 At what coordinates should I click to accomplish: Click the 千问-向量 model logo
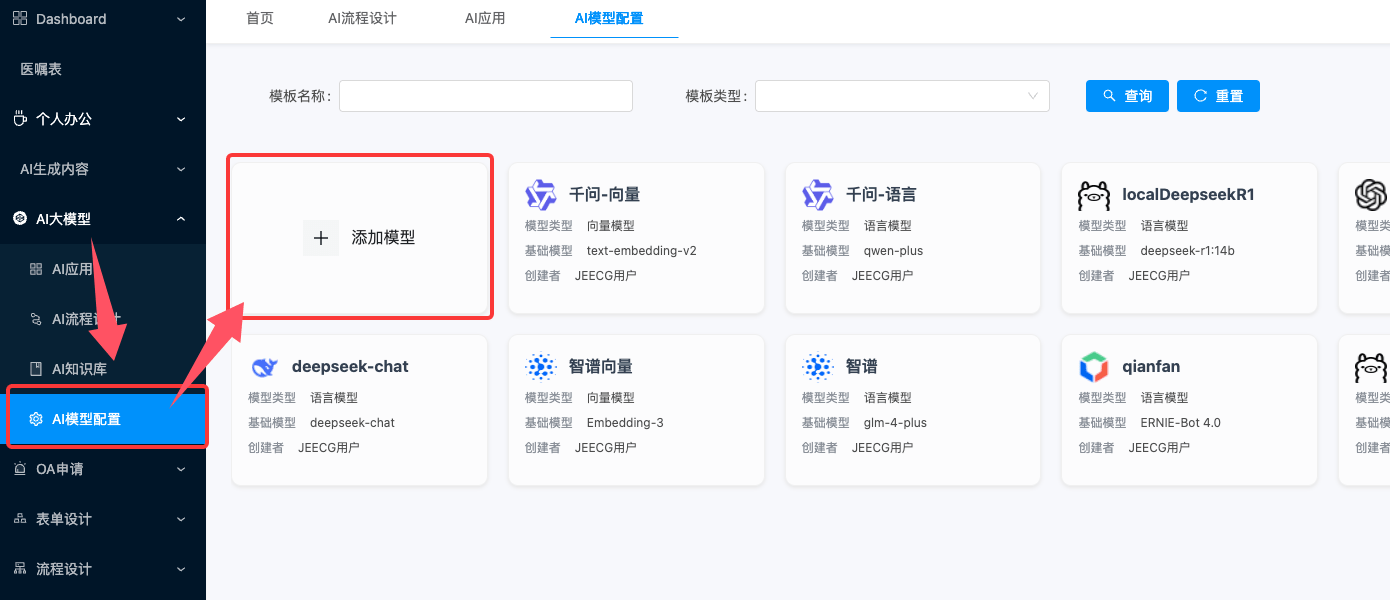[541, 194]
